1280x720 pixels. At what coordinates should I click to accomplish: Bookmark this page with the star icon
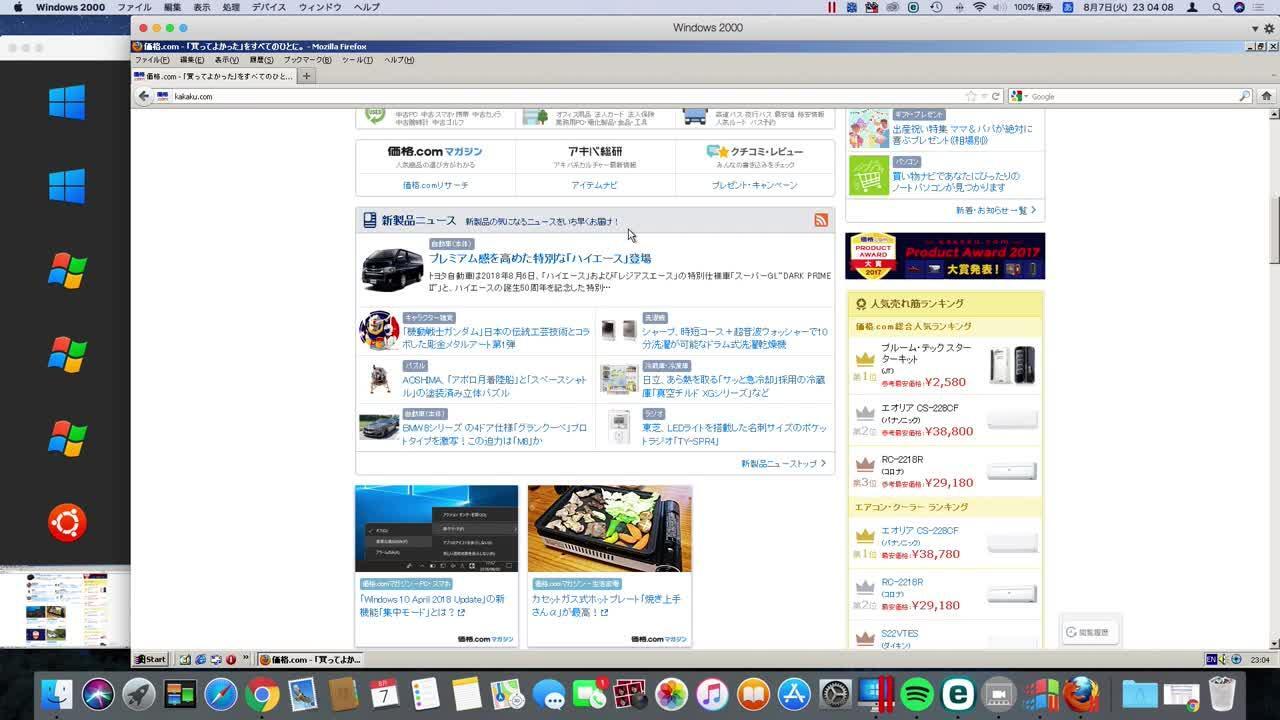(x=970, y=96)
